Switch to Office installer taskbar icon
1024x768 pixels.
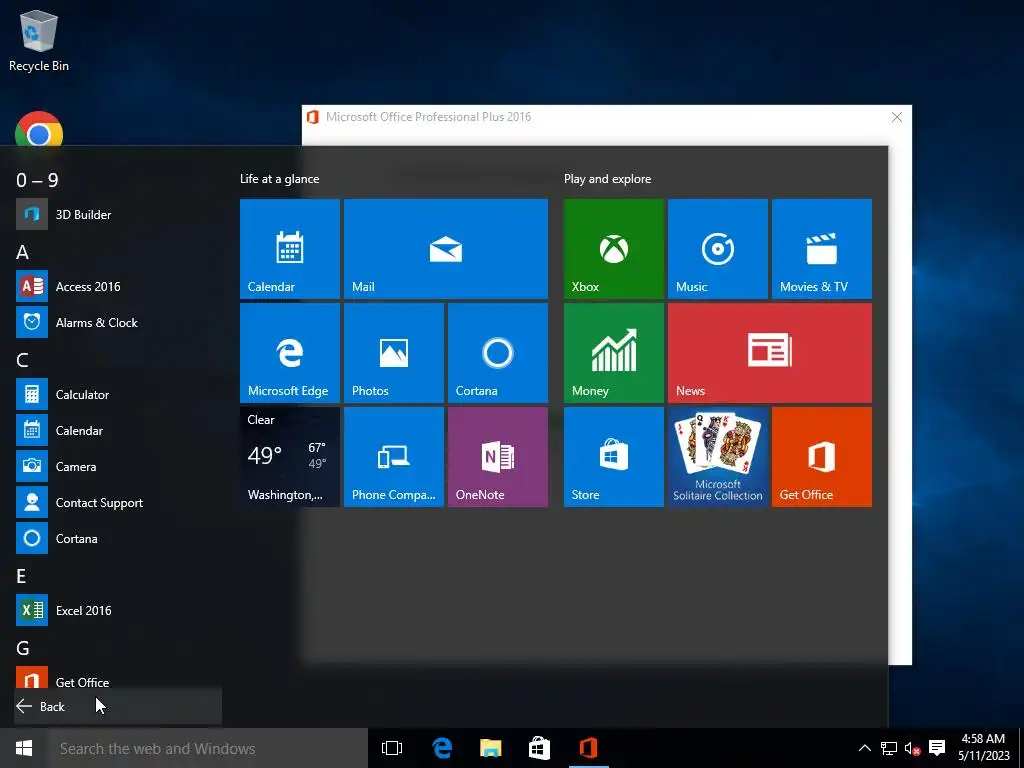pyautogui.click(x=588, y=748)
